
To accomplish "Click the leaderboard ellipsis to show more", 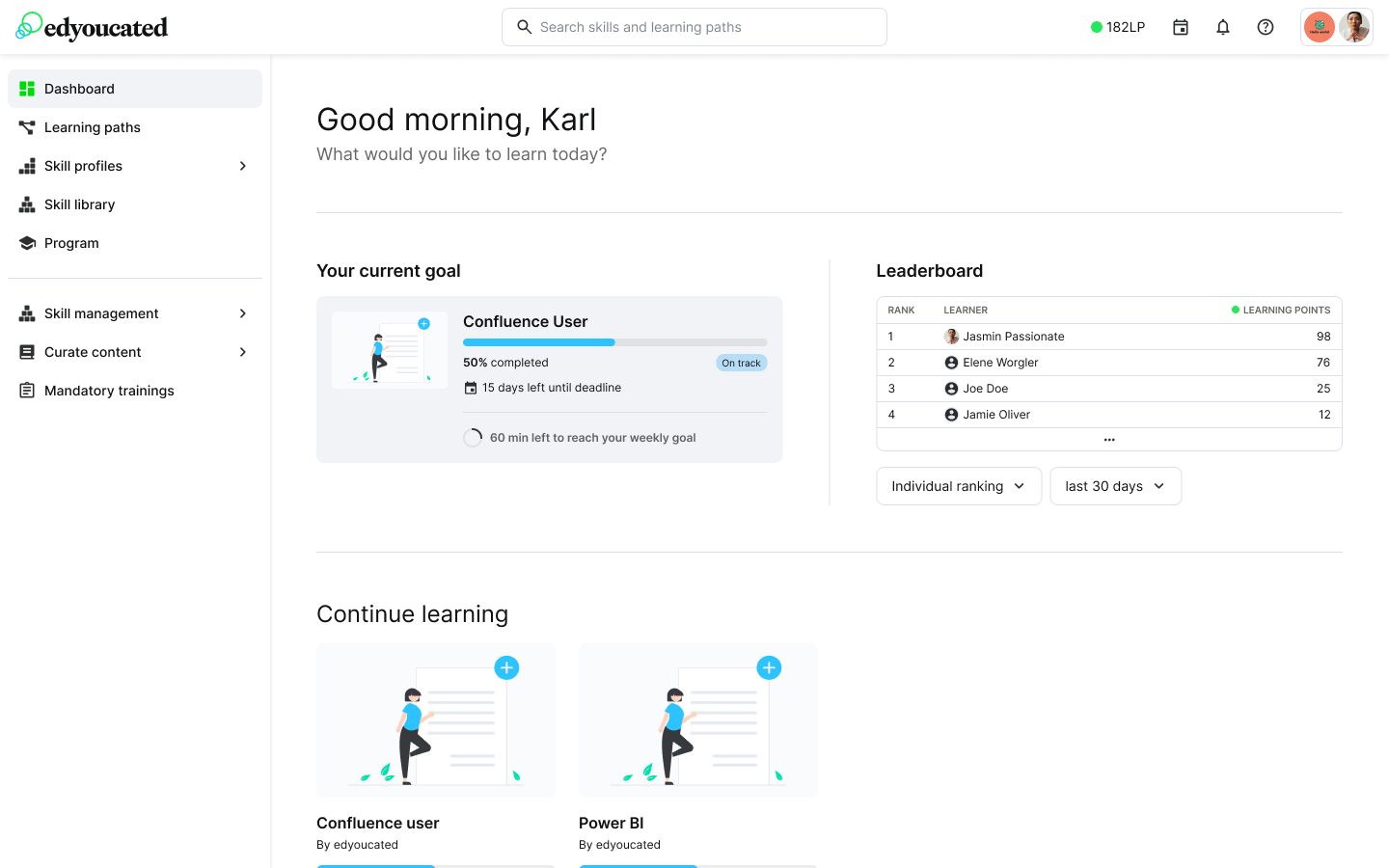I will pos(1109,440).
